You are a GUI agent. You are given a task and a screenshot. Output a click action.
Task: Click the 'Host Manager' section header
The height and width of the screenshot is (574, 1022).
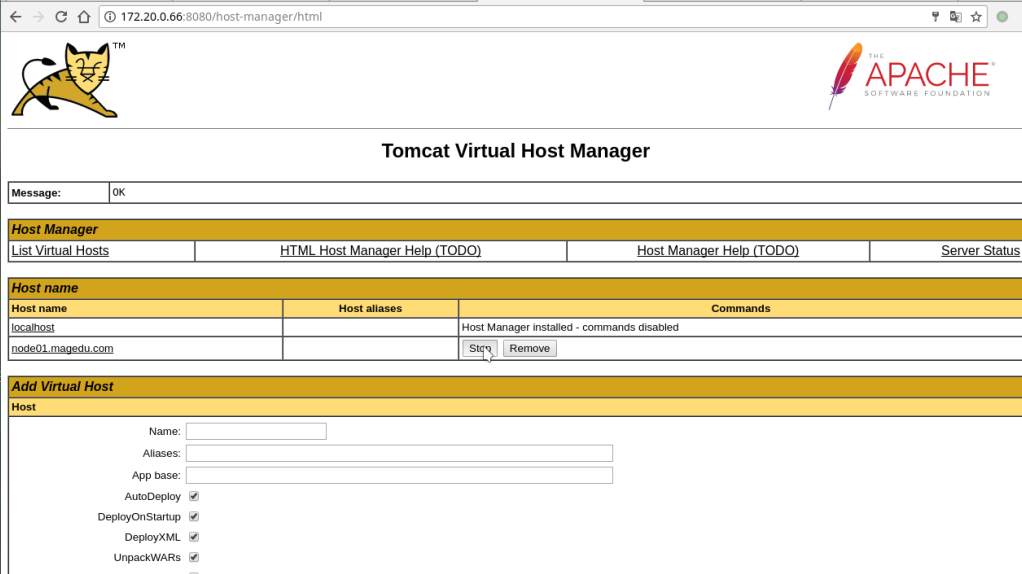click(x=515, y=229)
